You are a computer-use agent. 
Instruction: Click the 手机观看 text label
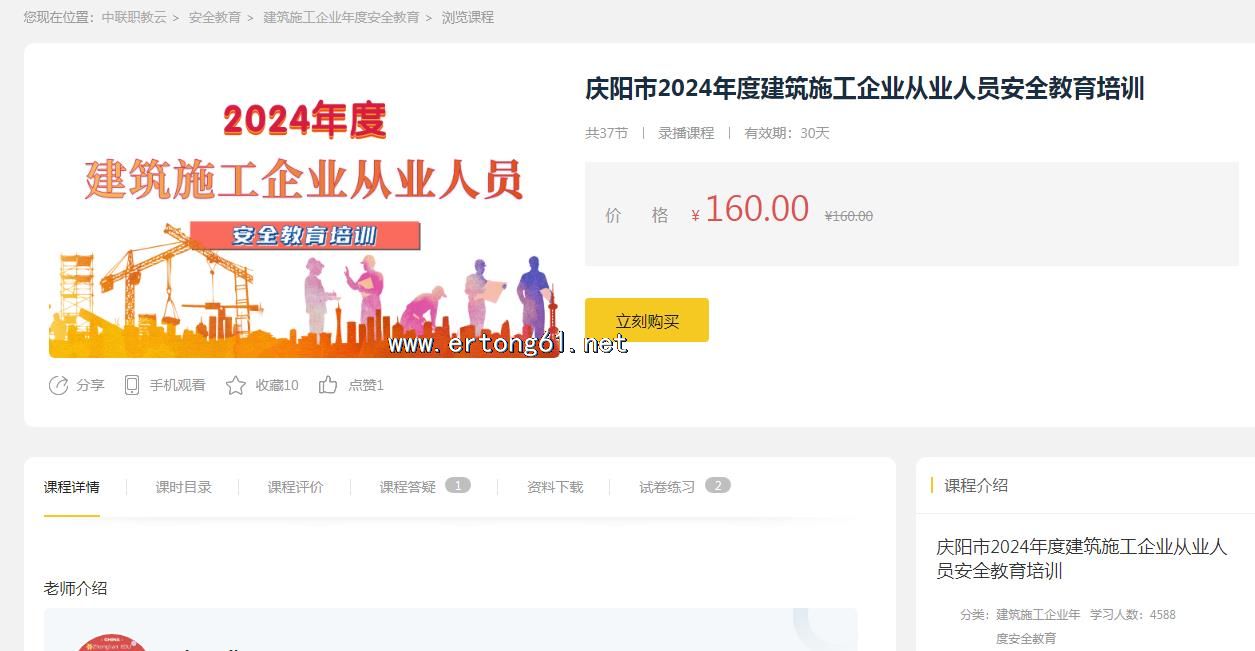177,385
